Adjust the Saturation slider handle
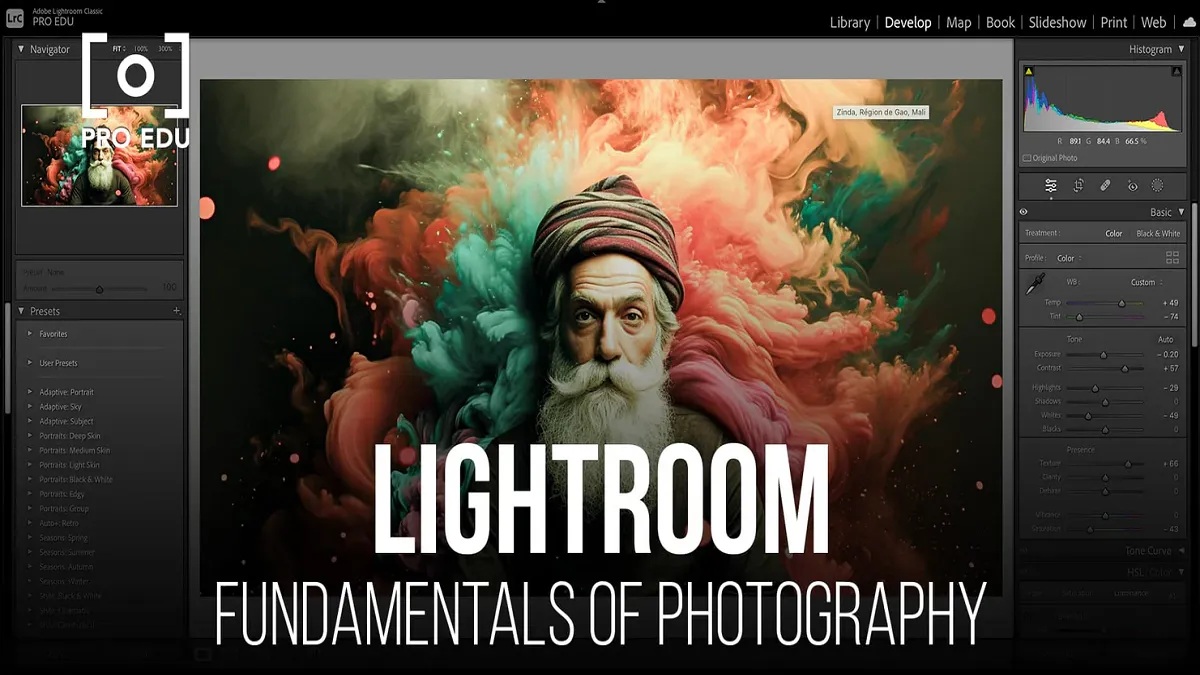This screenshot has width=1200, height=675. (x=1090, y=529)
